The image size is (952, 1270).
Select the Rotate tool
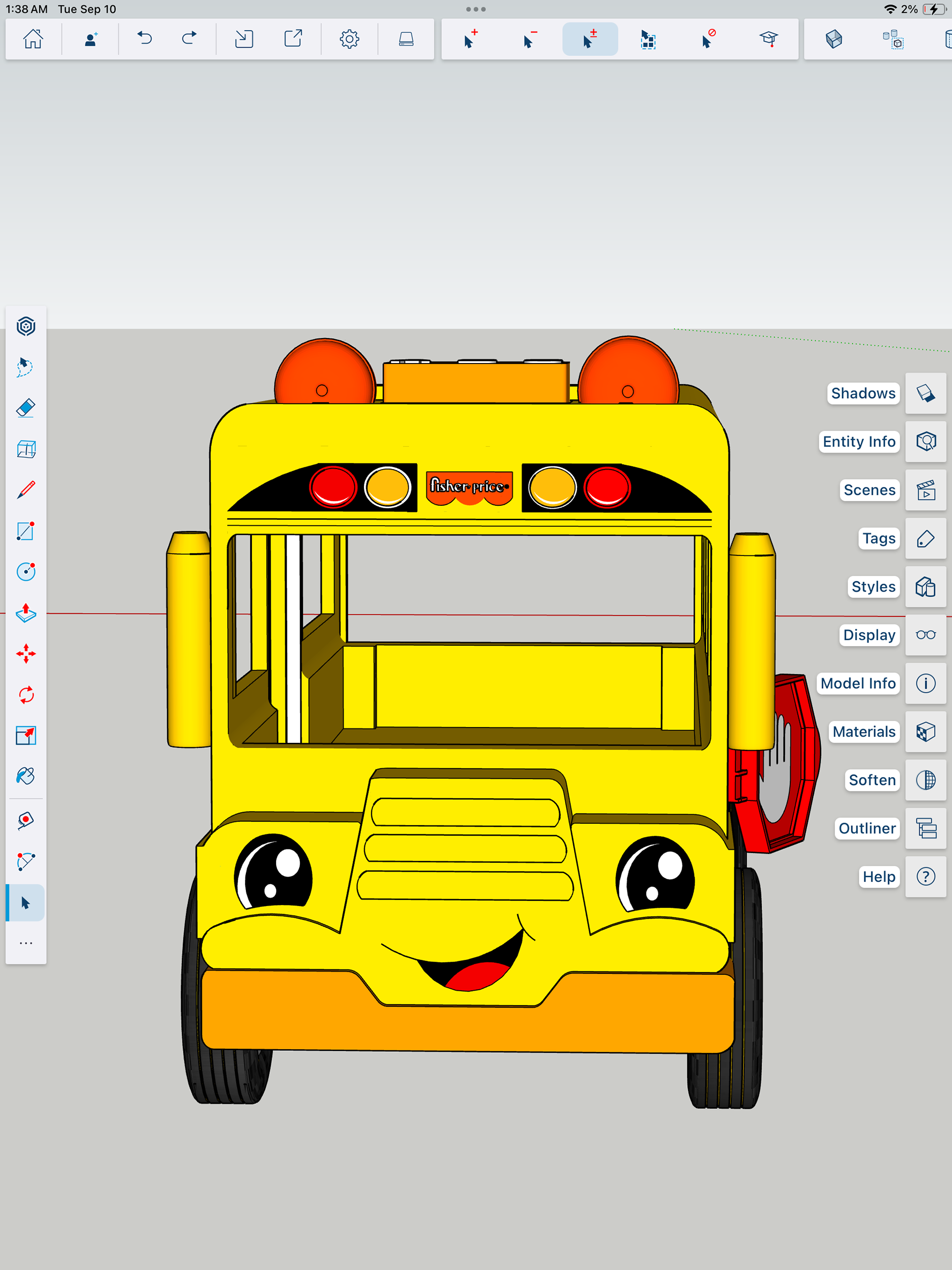[26, 695]
